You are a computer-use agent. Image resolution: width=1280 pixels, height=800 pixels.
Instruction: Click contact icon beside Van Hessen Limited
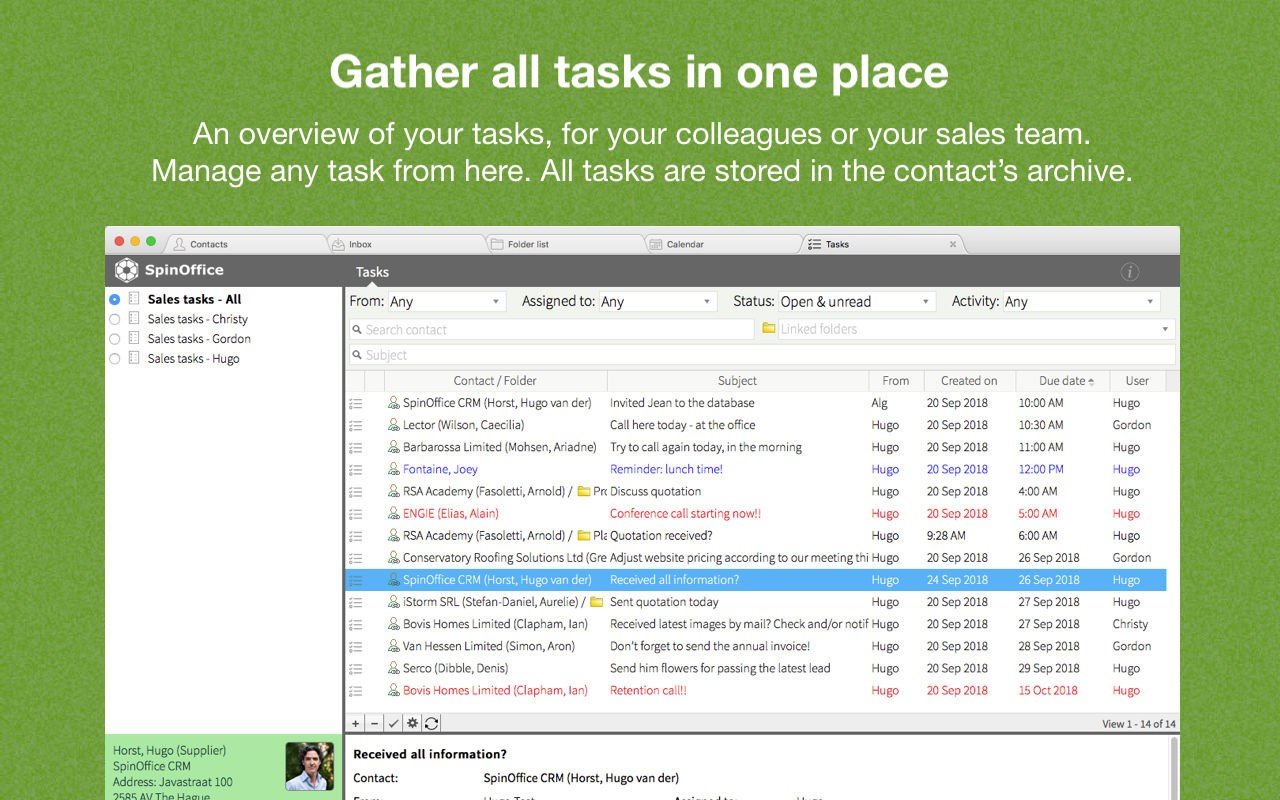tap(394, 646)
